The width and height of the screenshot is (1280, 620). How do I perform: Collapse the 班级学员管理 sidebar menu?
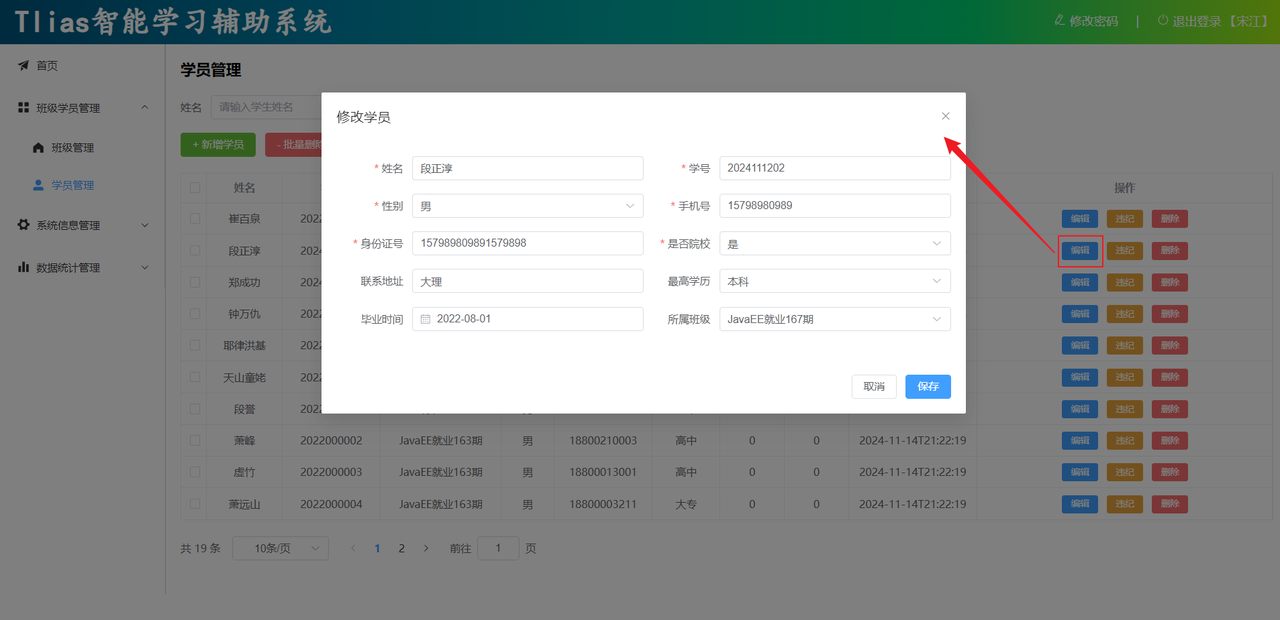click(144, 108)
